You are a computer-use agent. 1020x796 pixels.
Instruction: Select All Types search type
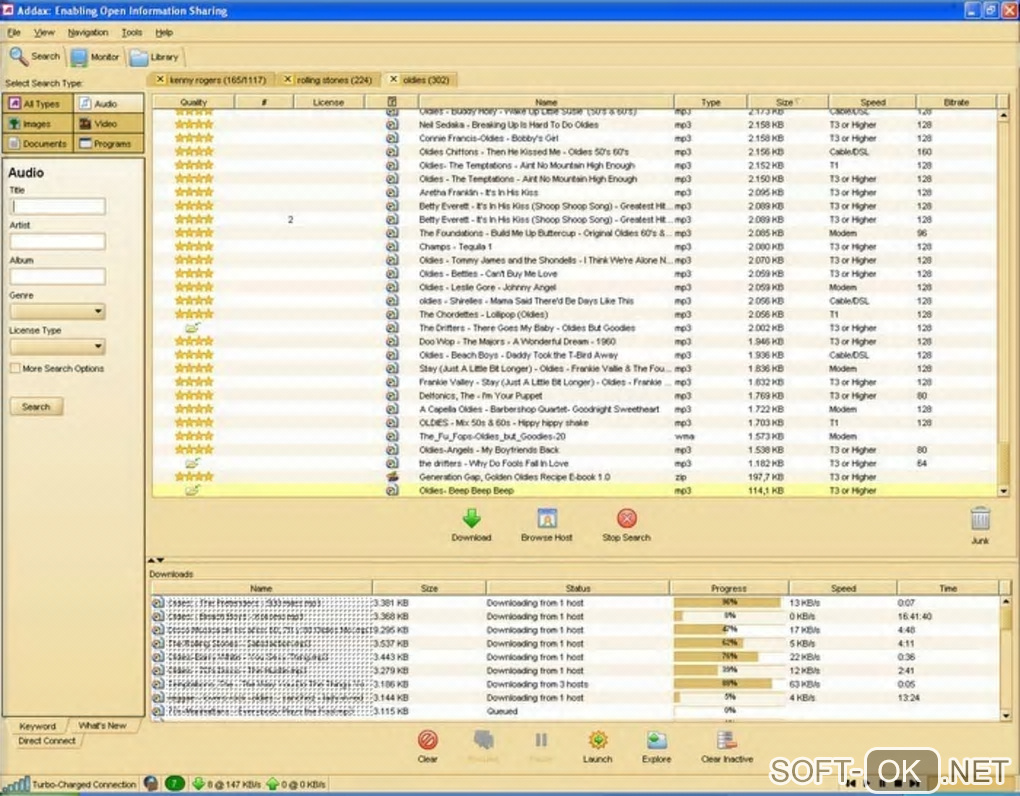coord(38,103)
